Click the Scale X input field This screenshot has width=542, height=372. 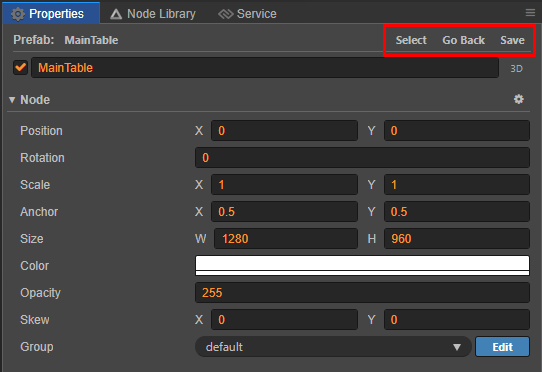pyautogui.click(x=284, y=185)
